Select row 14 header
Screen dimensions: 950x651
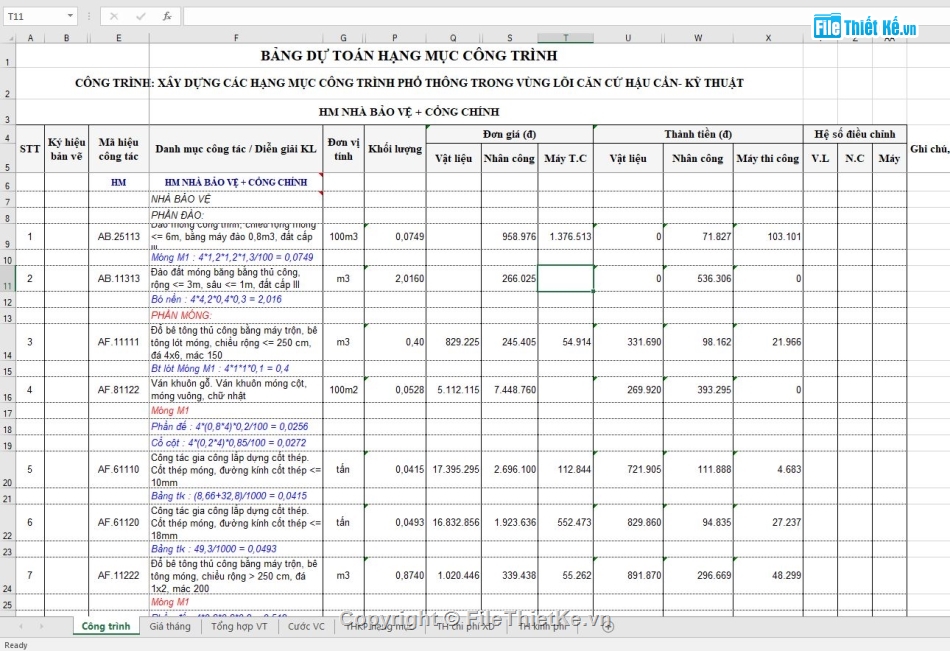[8, 342]
